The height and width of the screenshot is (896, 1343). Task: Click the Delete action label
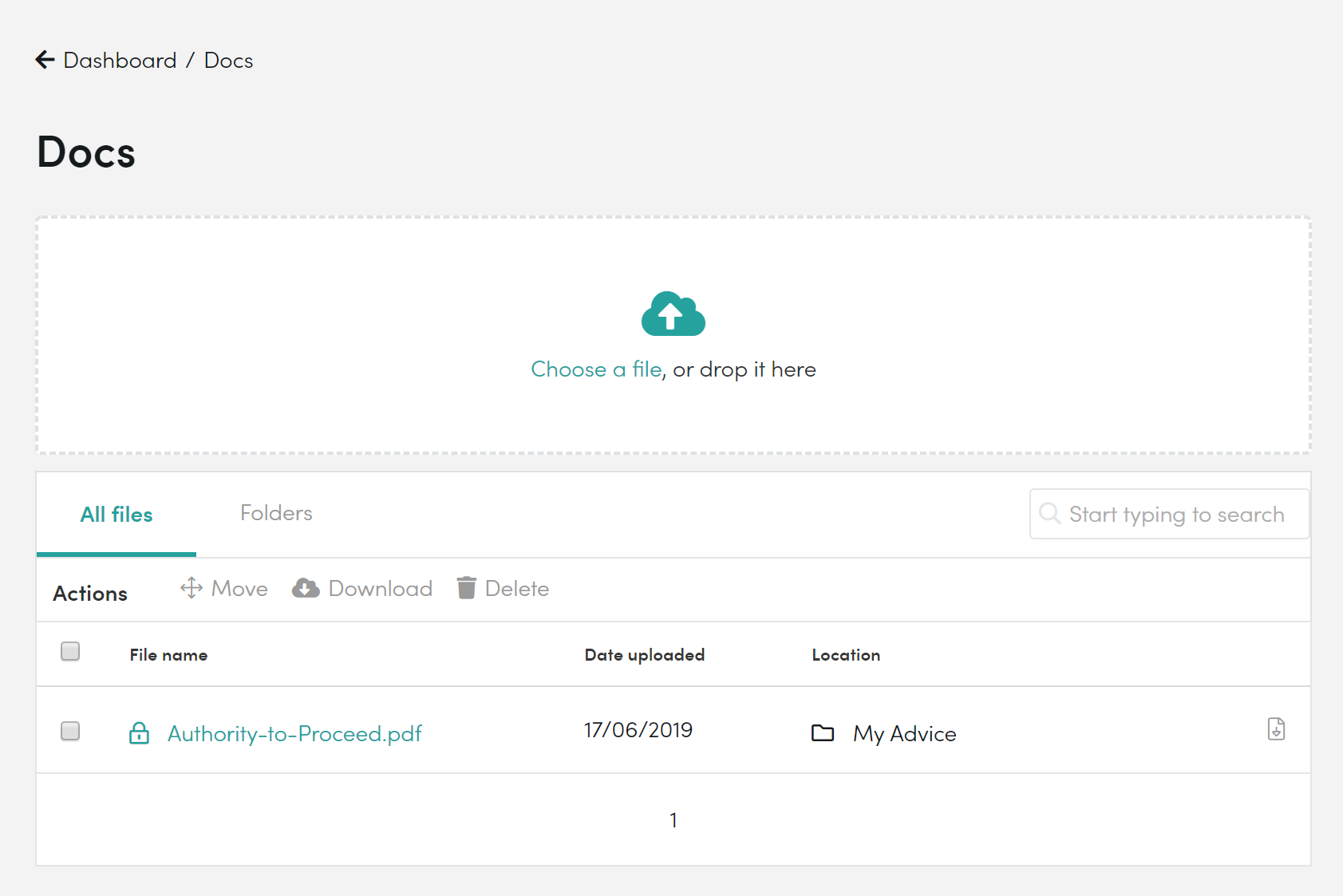point(517,589)
